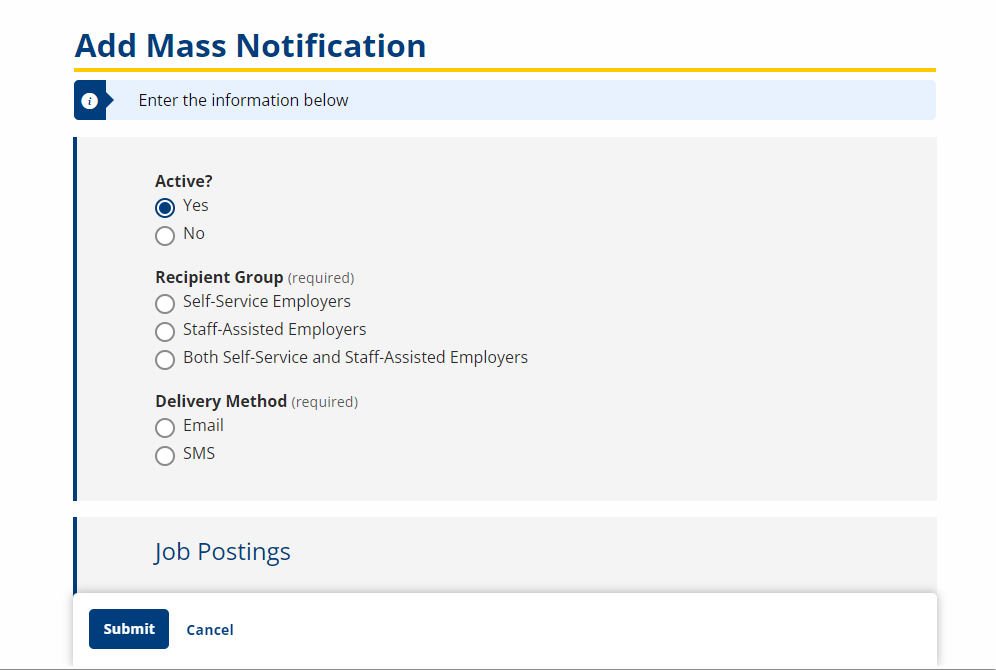996x670 pixels.
Task: Click the 'Active?' field label
Action: pos(184,181)
